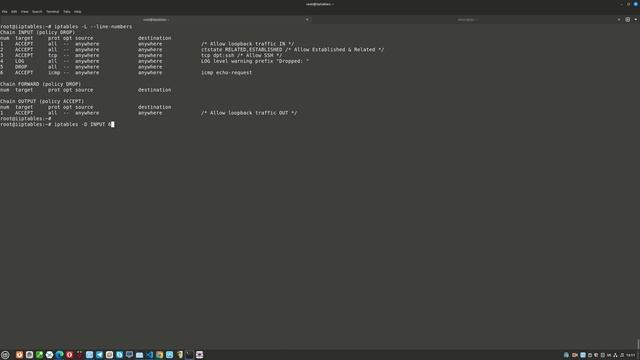Open the Help menu
This screenshot has height=360, width=640.
coord(78,11)
